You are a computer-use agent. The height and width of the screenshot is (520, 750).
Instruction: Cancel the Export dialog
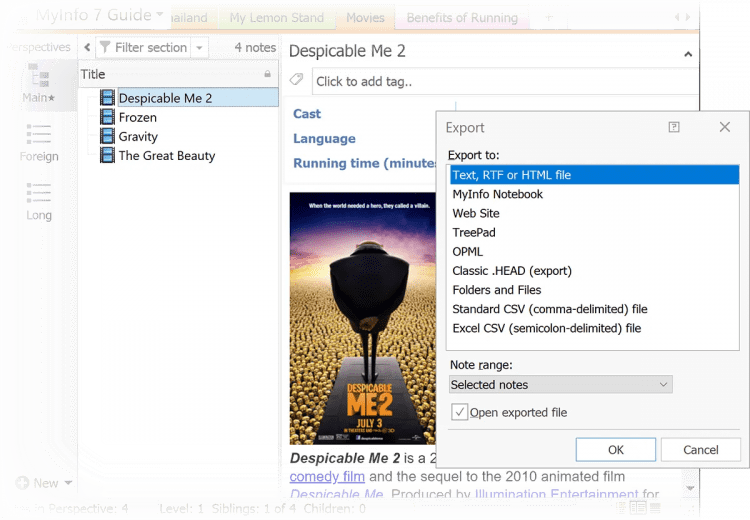(x=700, y=449)
